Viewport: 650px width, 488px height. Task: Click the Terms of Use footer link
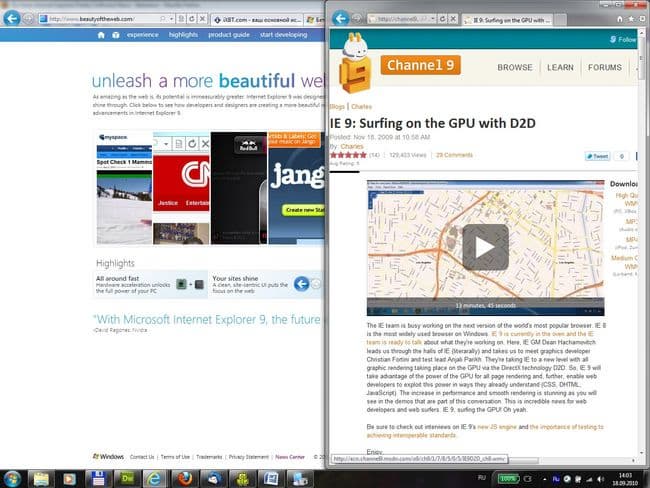pyautogui.click(x=175, y=457)
